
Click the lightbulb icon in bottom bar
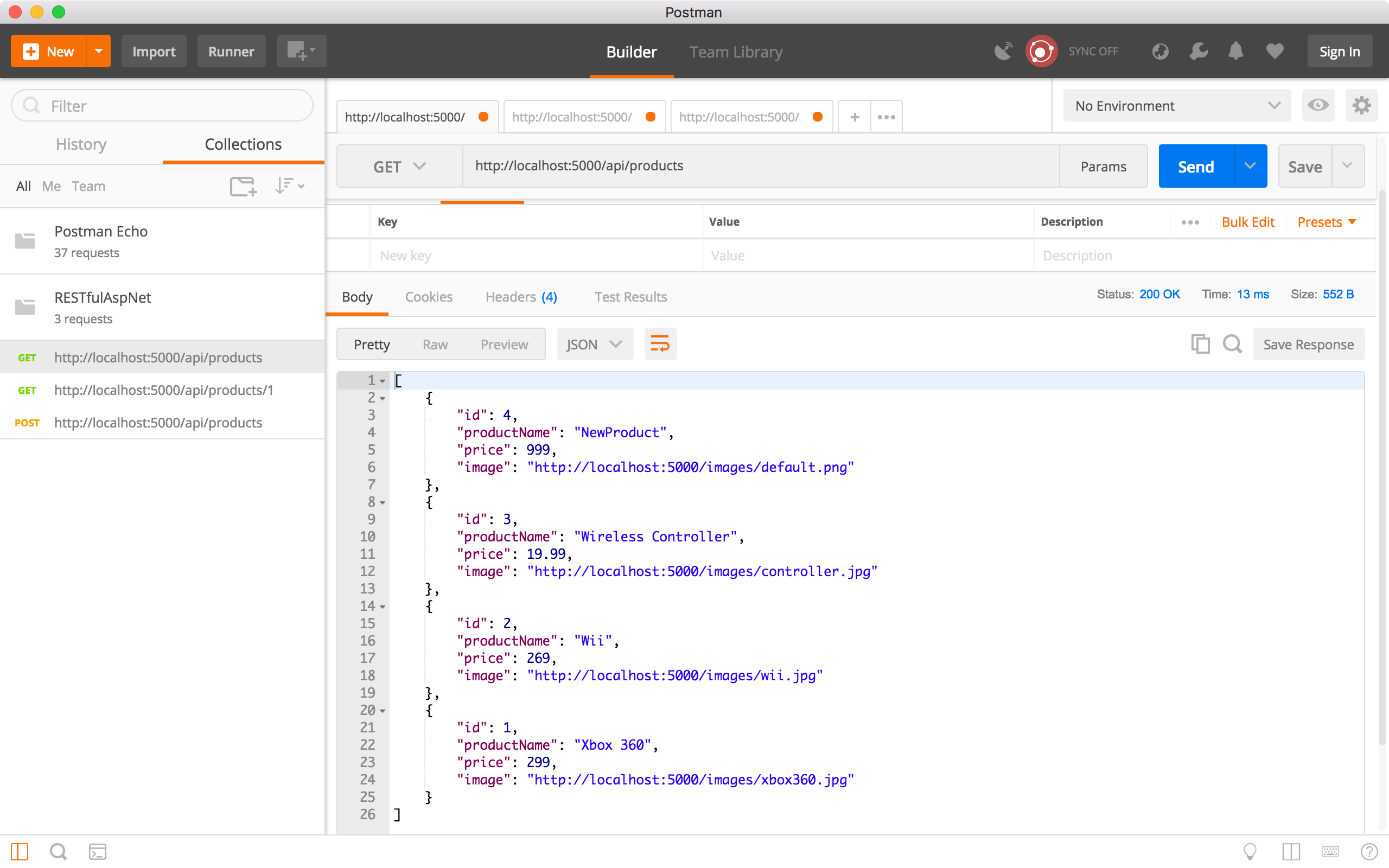tap(1250, 851)
